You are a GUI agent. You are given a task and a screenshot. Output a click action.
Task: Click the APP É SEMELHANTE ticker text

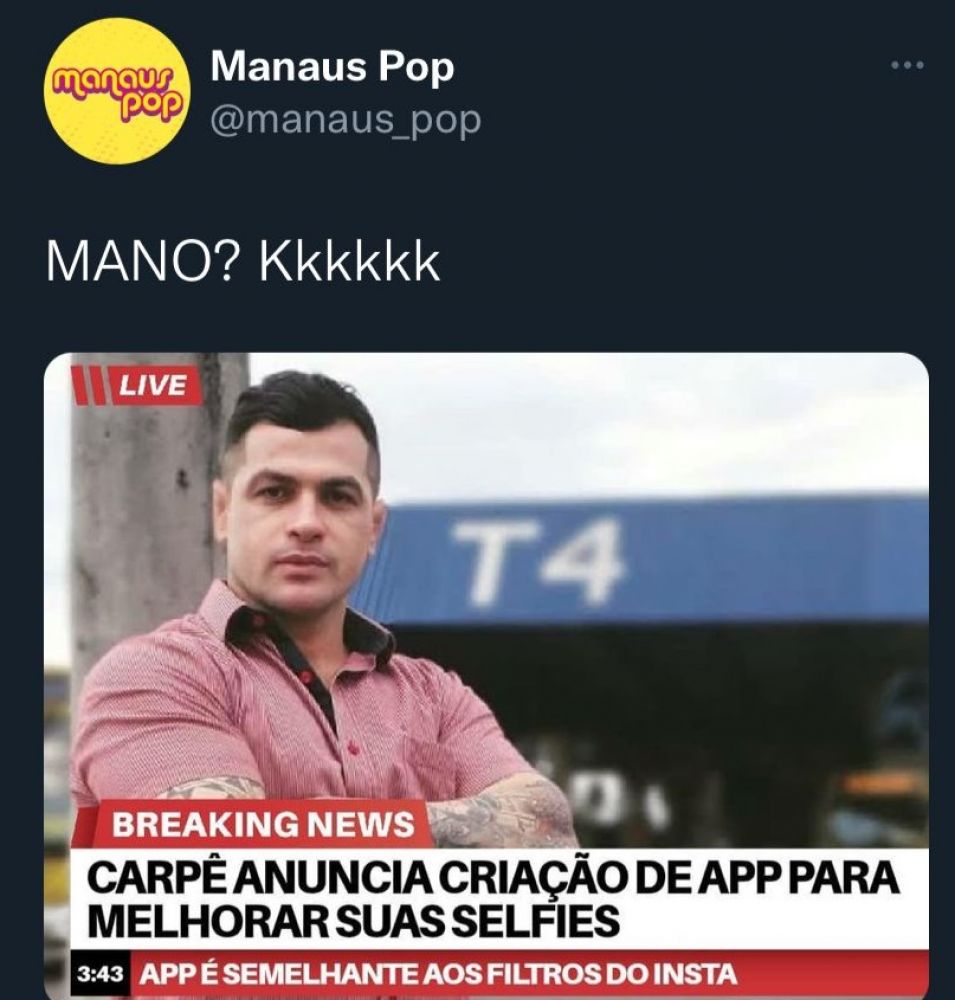438,974
